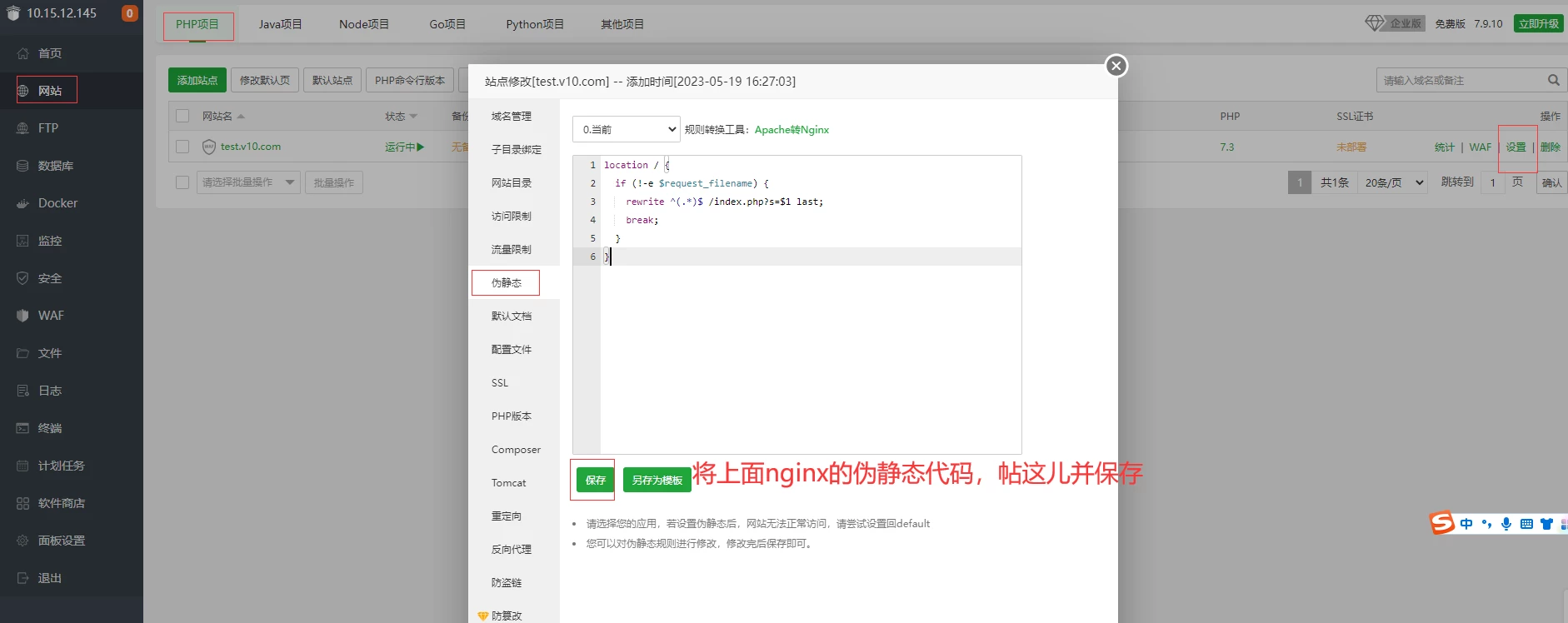Open the Apache转Nginx conversion link
The image size is (1568, 623).
[791, 130]
